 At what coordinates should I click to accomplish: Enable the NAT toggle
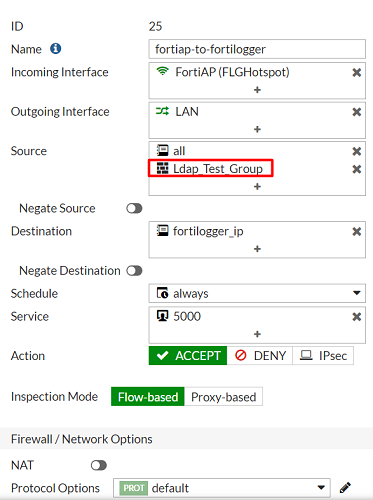99,465
